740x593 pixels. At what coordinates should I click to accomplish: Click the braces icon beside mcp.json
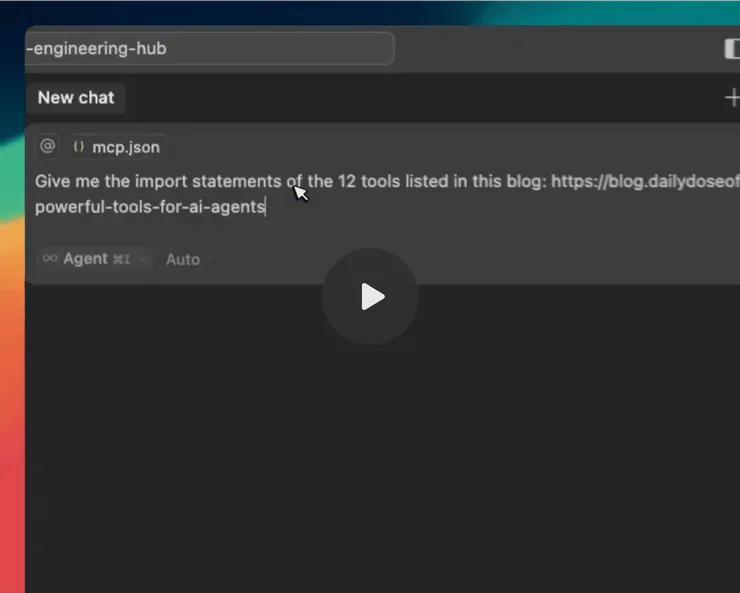79,147
